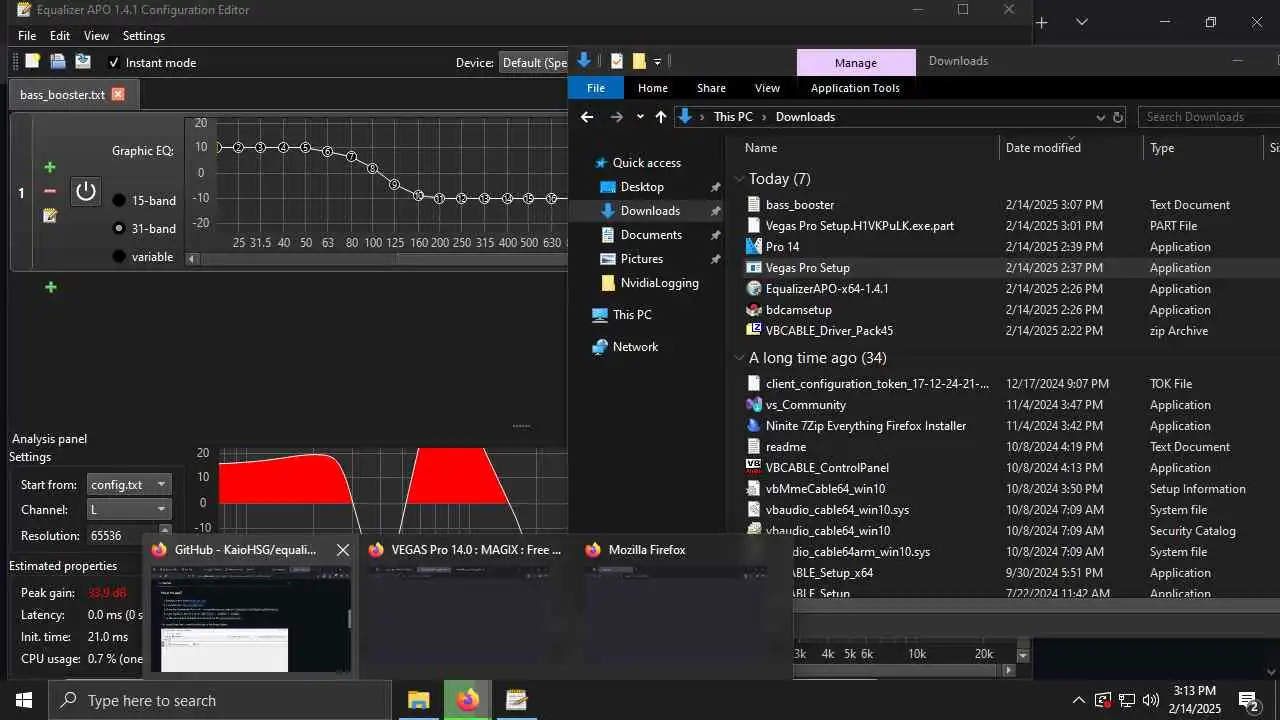Add a filter above Graphic EQ with green plus
The height and width of the screenshot is (720, 1280).
point(50,167)
